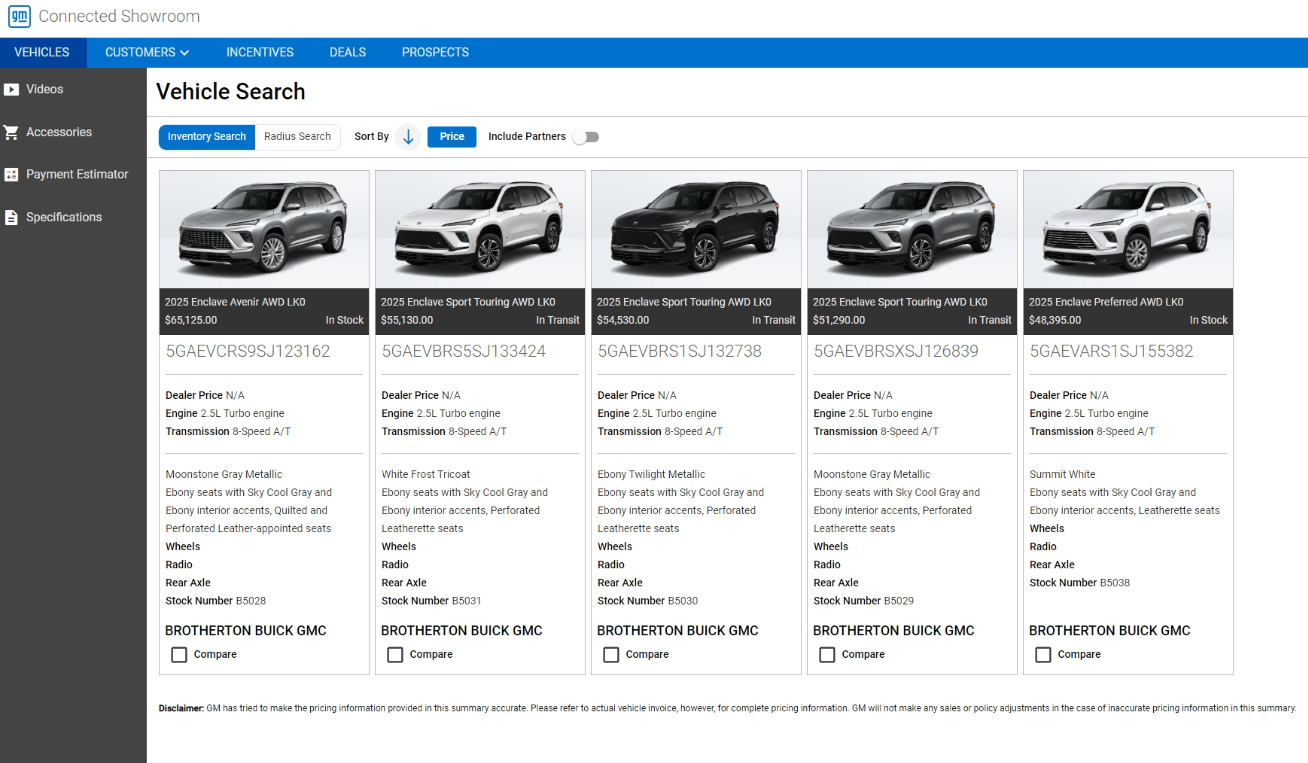This screenshot has width=1308, height=763.
Task: Check Compare for Enclave Avenir B5028
Action: coord(179,655)
